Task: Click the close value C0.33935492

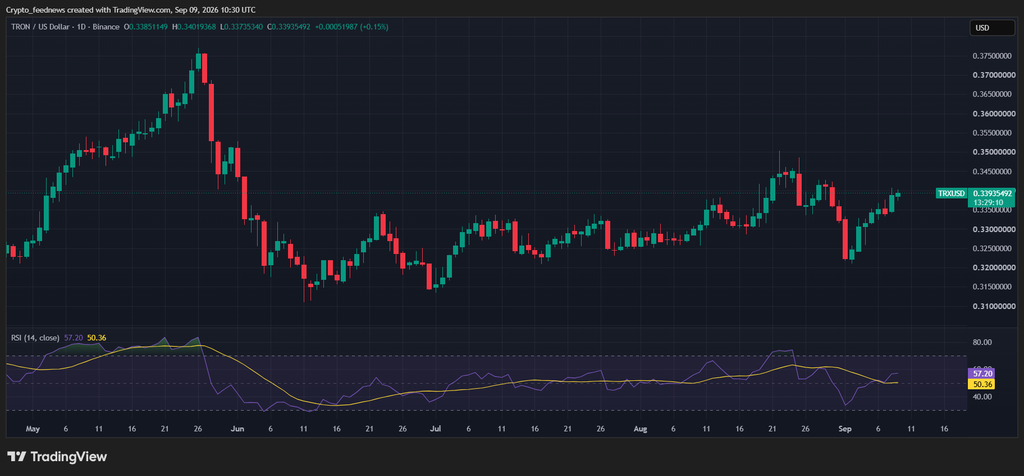Action: point(289,27)
